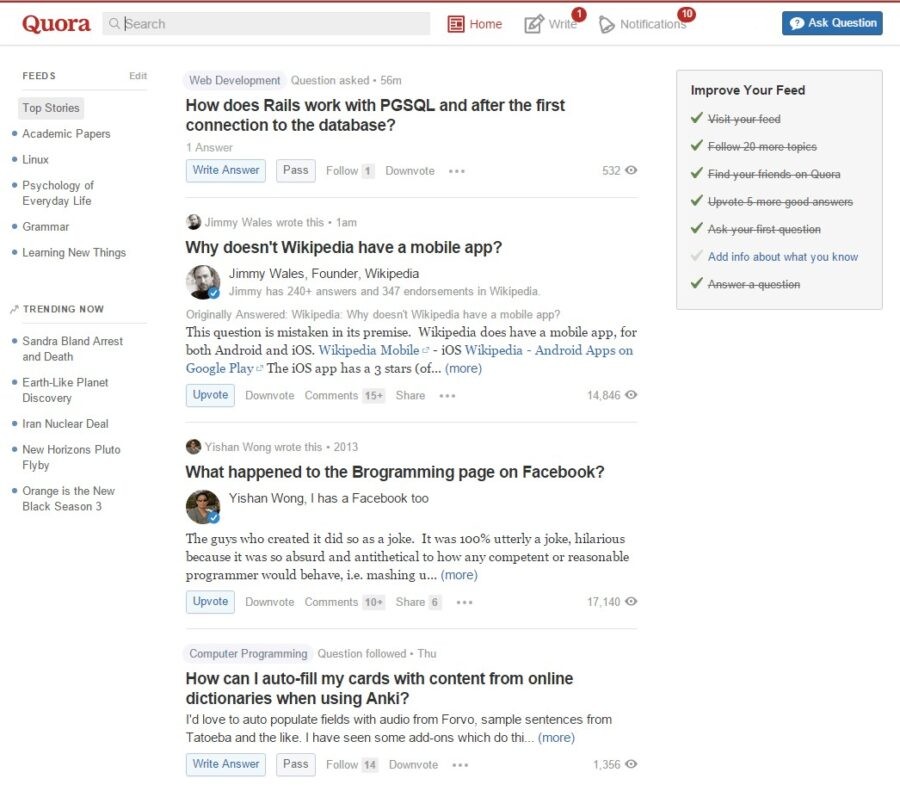Screen dimensions: 900x791
Task: Open trending topic Earth-Like Planet Discovery
Action: (x=65, y=390)
